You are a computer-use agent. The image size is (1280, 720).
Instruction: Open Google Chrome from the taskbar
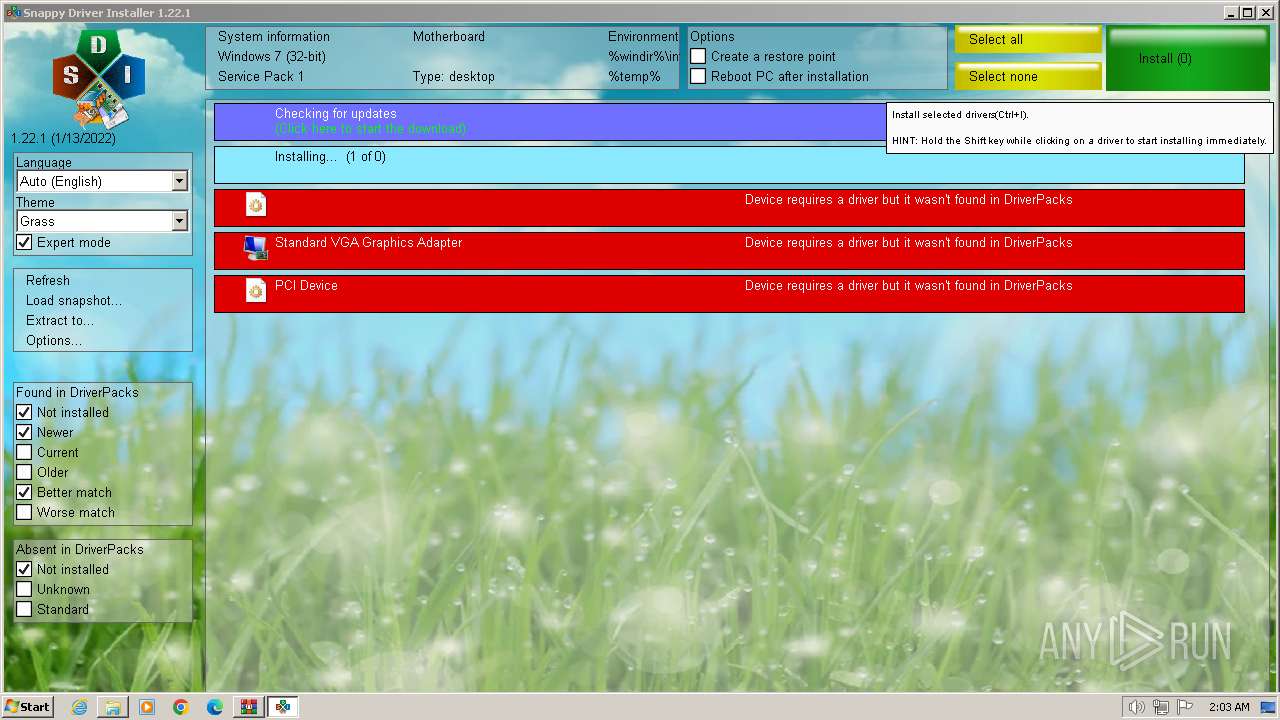[x=181, y=707]
